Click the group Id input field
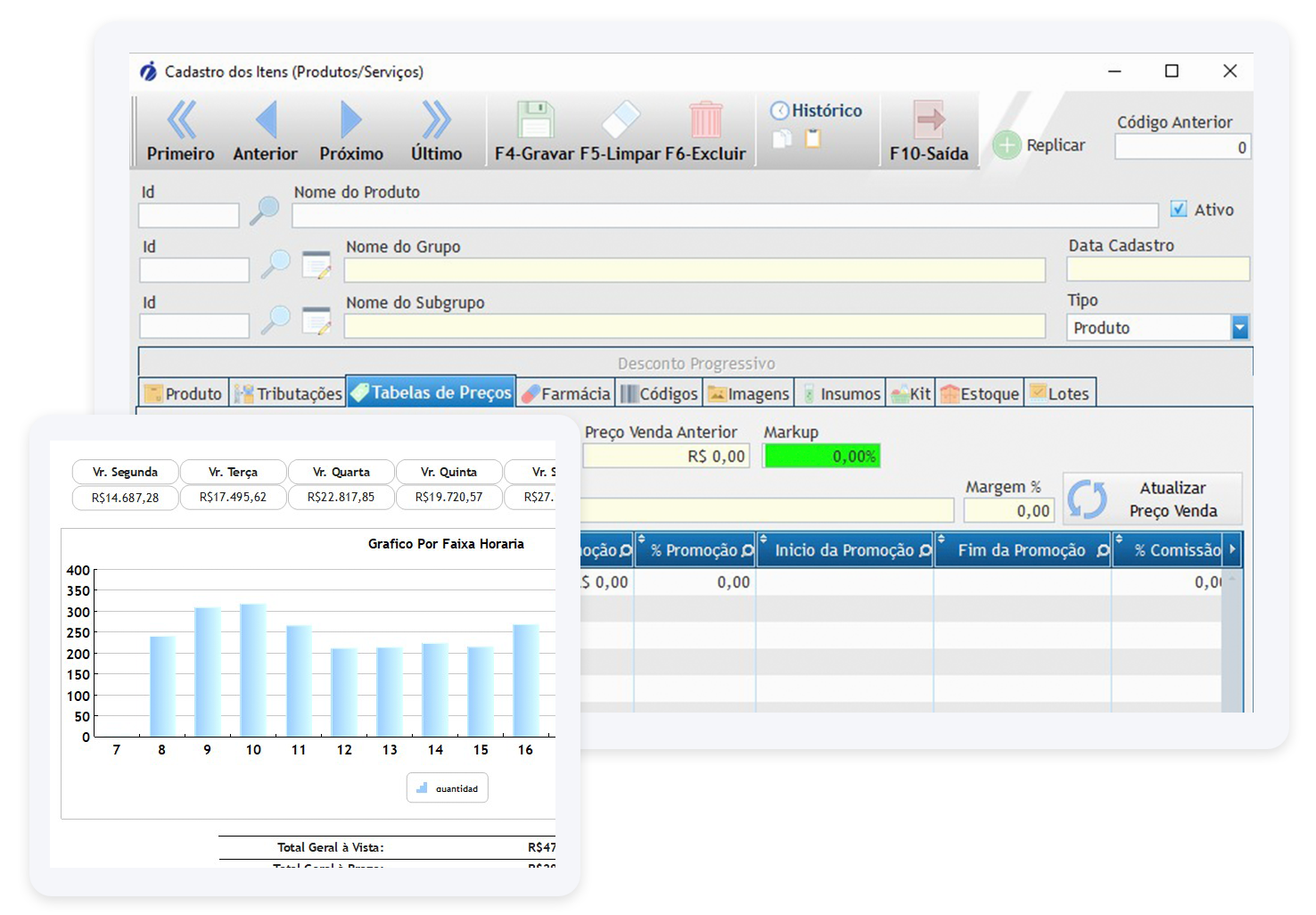1316x915 pixels. [x=194, y=270]
